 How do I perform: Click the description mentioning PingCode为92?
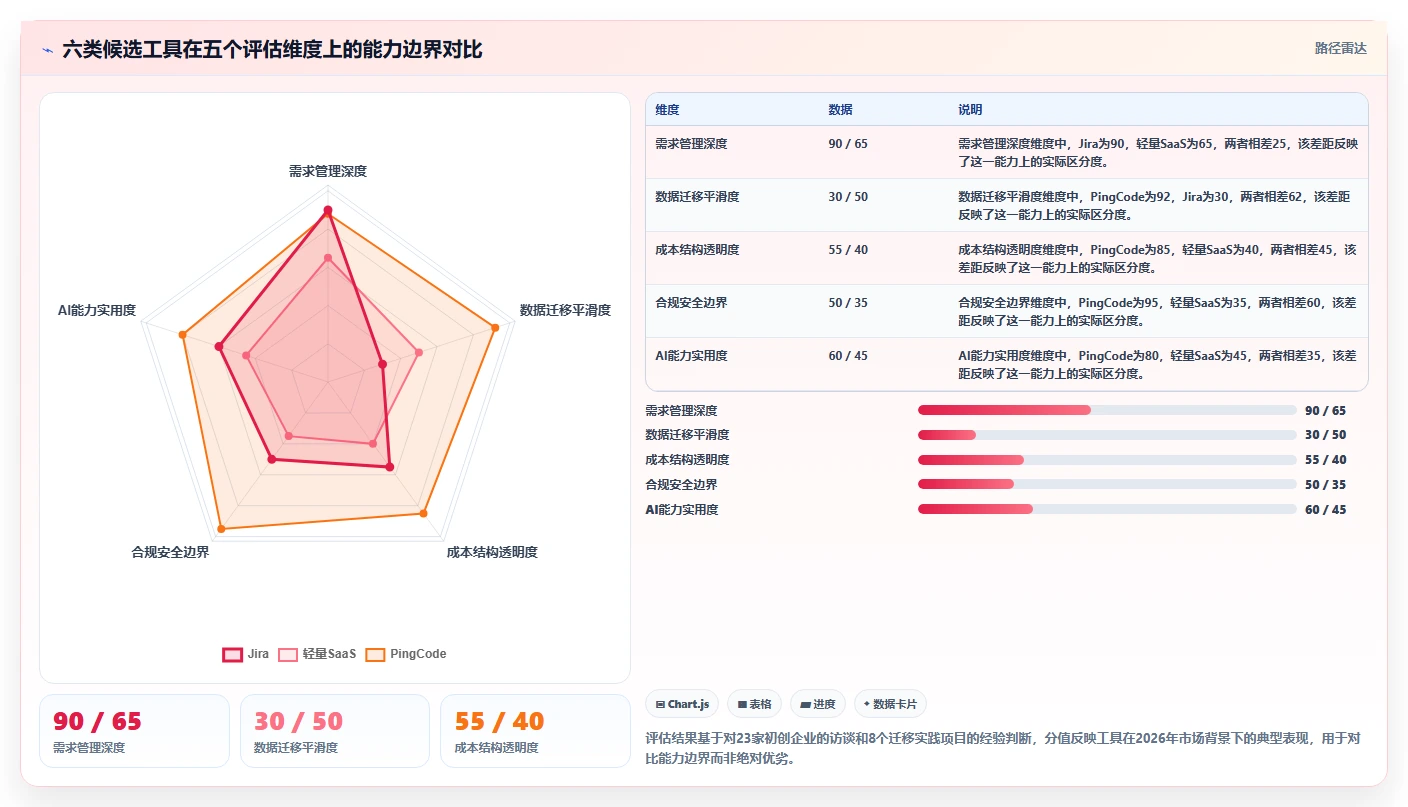1154,205
